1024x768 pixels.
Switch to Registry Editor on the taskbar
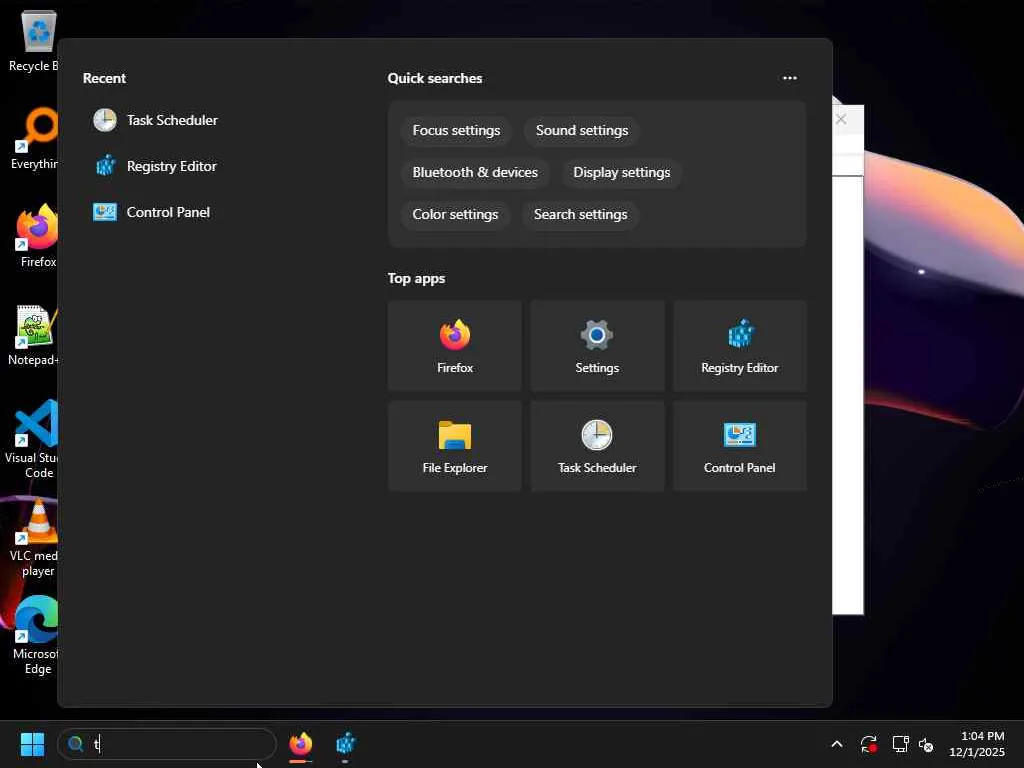click(345, 744)
